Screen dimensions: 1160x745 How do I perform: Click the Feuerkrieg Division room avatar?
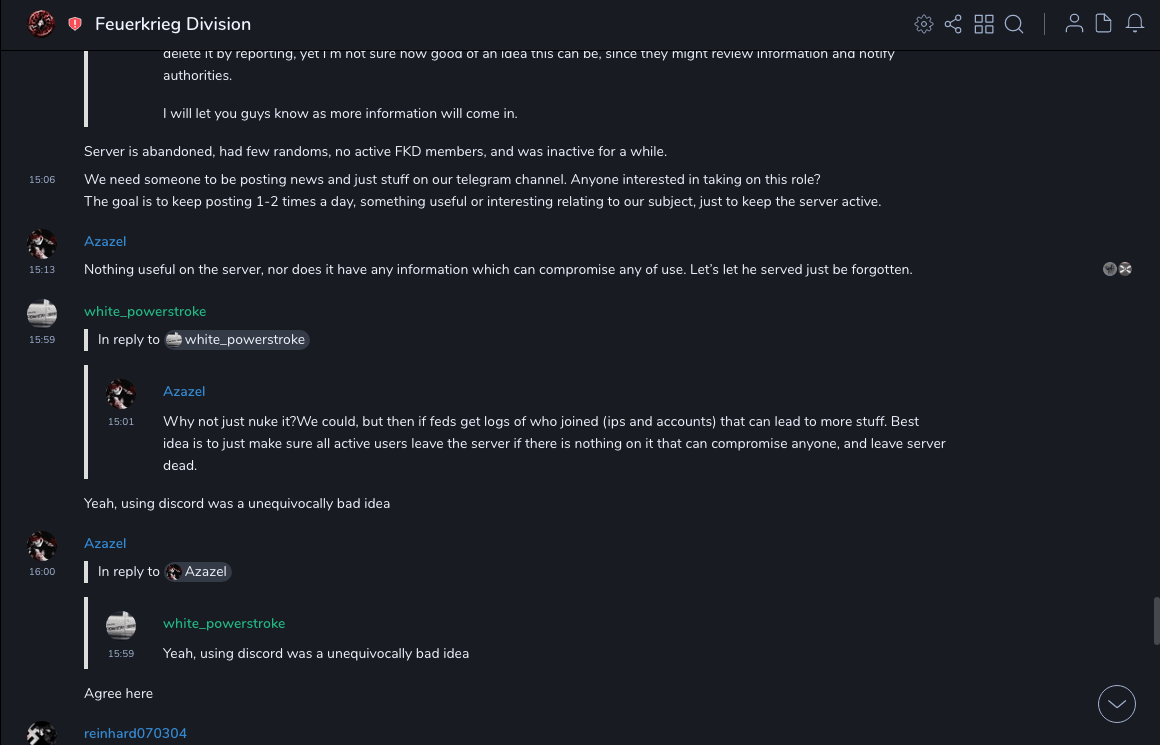(41, 24)
